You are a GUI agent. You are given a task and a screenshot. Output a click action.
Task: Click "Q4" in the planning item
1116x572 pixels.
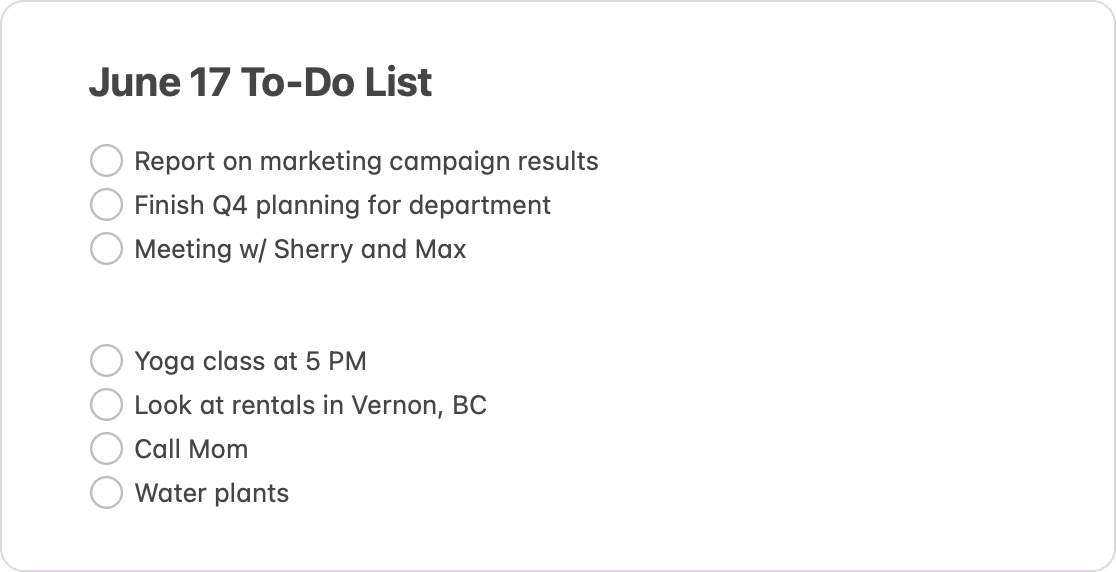(x=230, y=206)
